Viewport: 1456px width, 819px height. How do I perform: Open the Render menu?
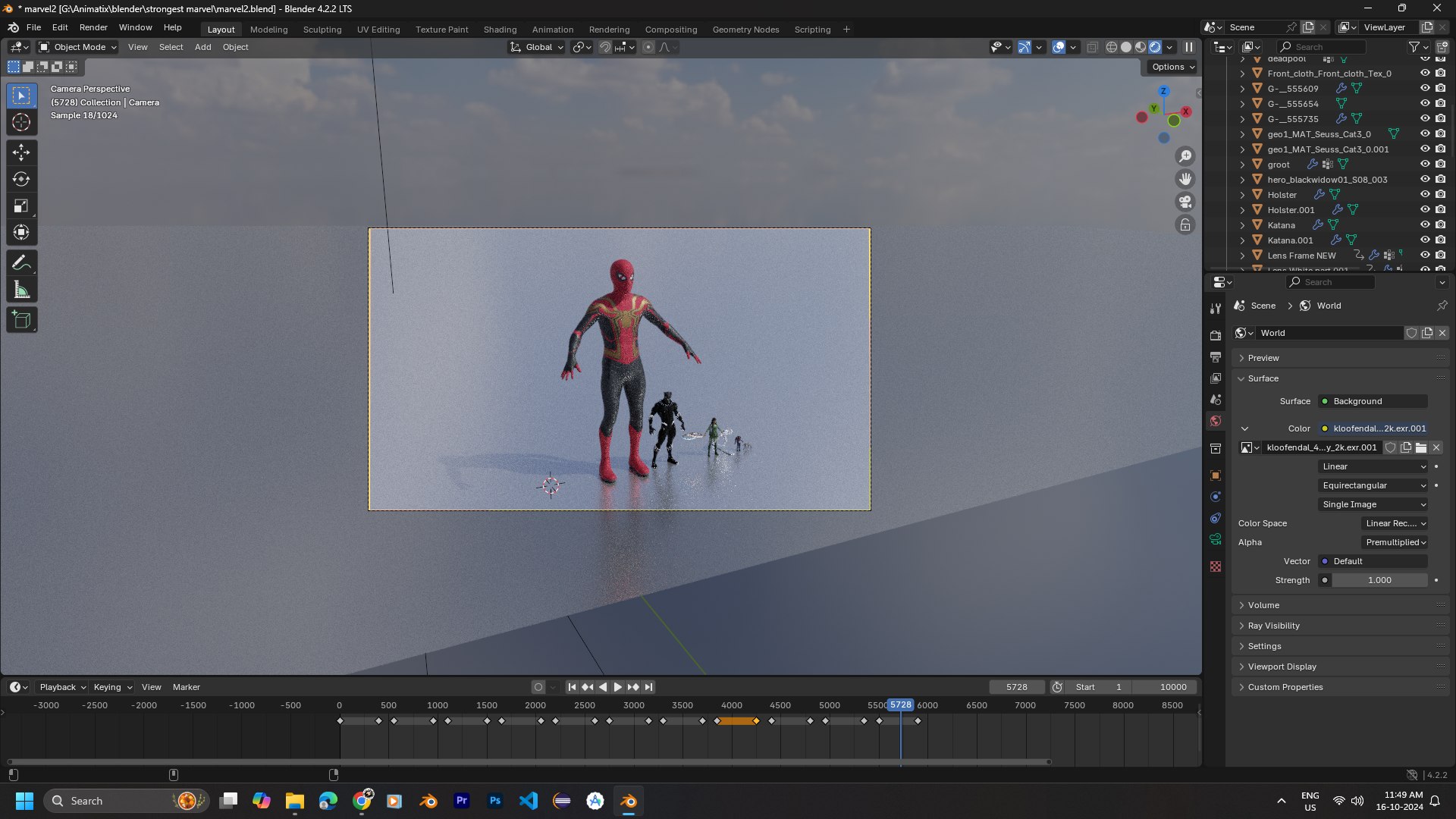(x=93, y=27)
